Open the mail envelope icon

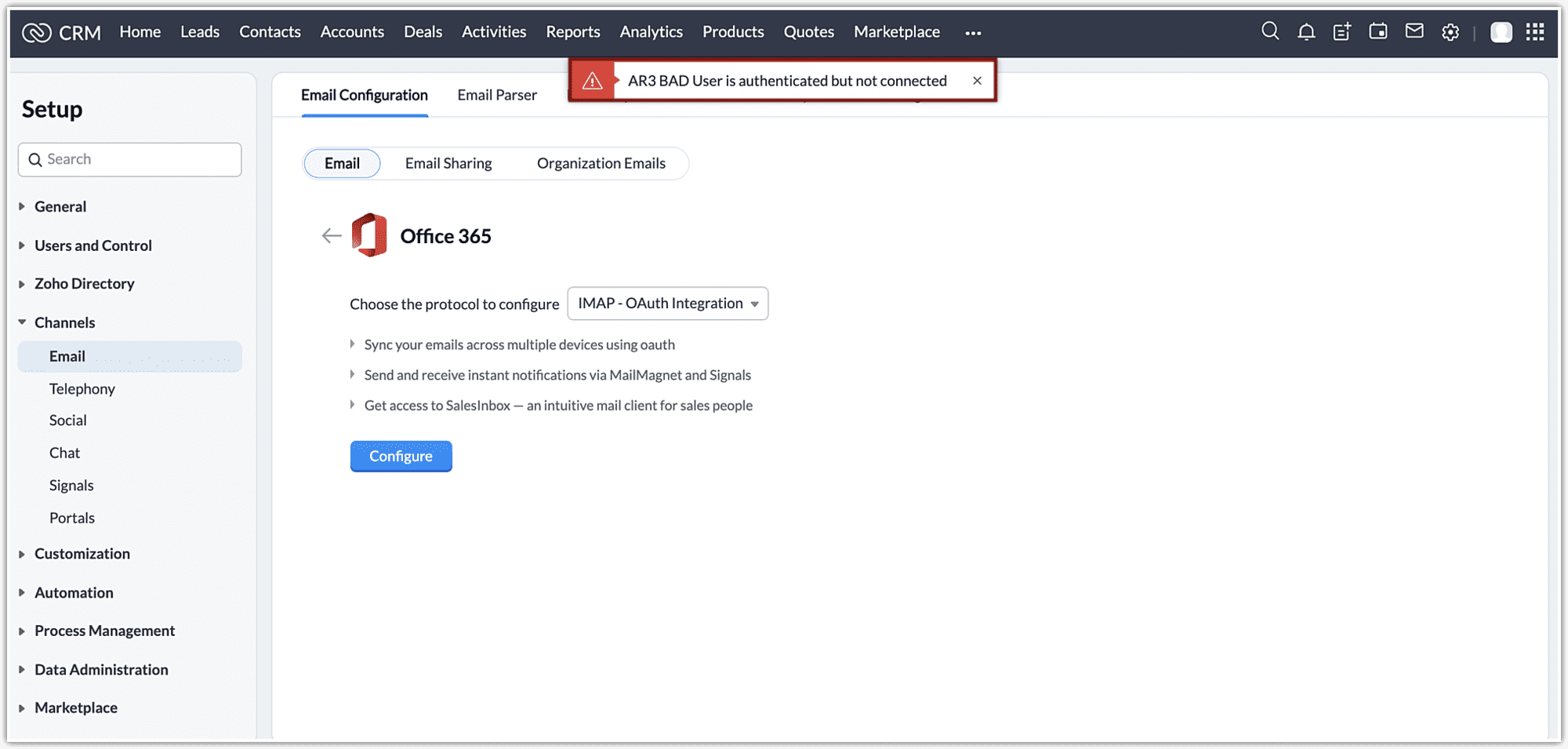pos(1414,31)
